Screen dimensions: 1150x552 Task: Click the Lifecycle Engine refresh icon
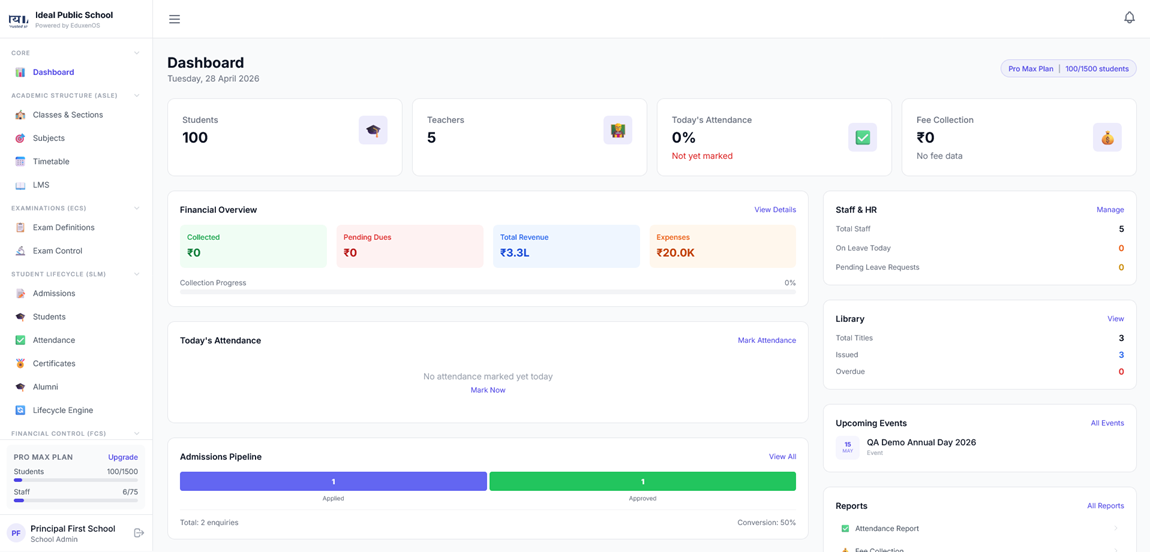[x=20, y=411]
